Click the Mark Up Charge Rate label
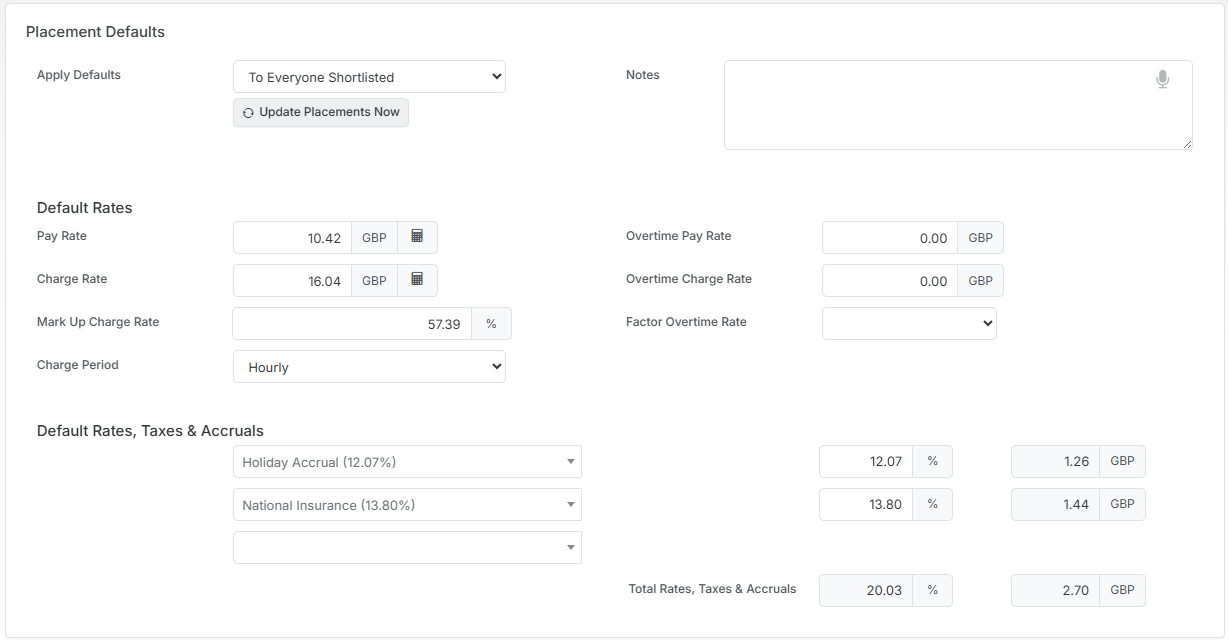1228x640 pixels. pyautogui.click(x=98, y=322)
